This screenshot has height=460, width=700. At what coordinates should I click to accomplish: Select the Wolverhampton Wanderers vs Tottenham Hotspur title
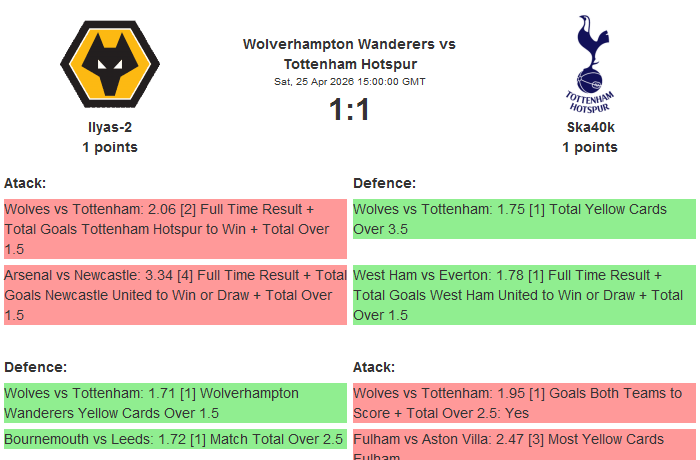point(350,54)
